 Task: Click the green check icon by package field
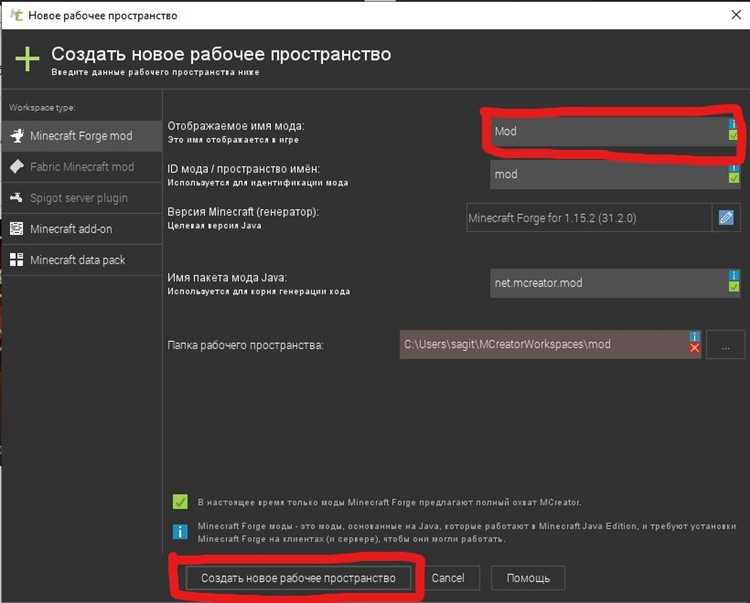[x=734, y=286]
